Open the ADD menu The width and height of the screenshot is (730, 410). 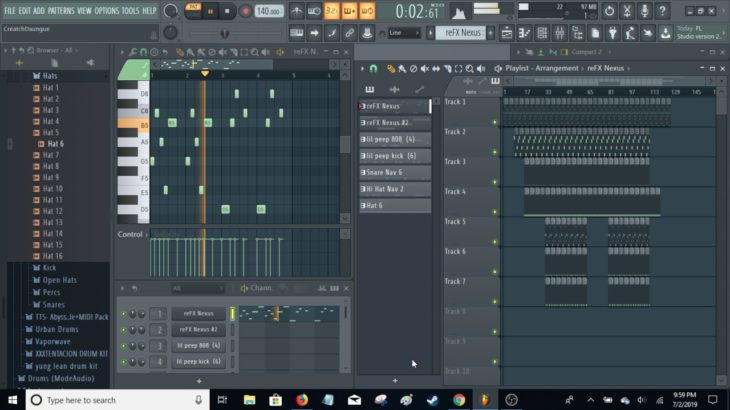39,10
